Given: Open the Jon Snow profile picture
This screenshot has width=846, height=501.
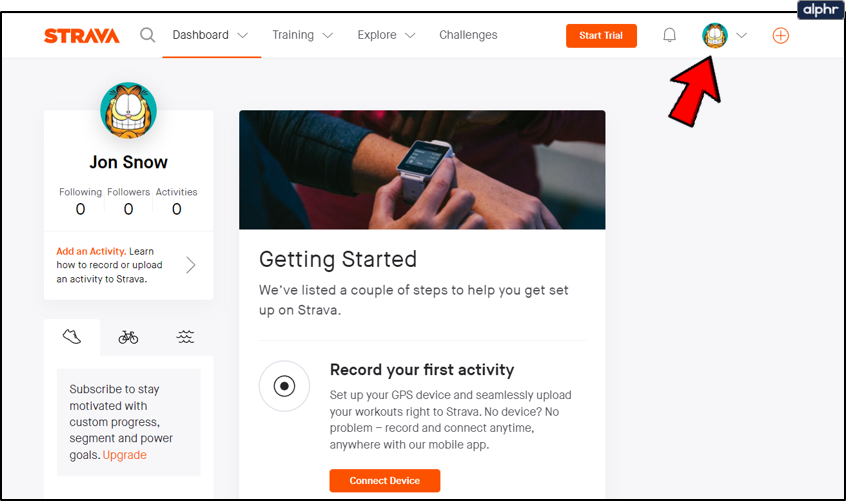Looking at the screenshot, I should pos(128,110).
